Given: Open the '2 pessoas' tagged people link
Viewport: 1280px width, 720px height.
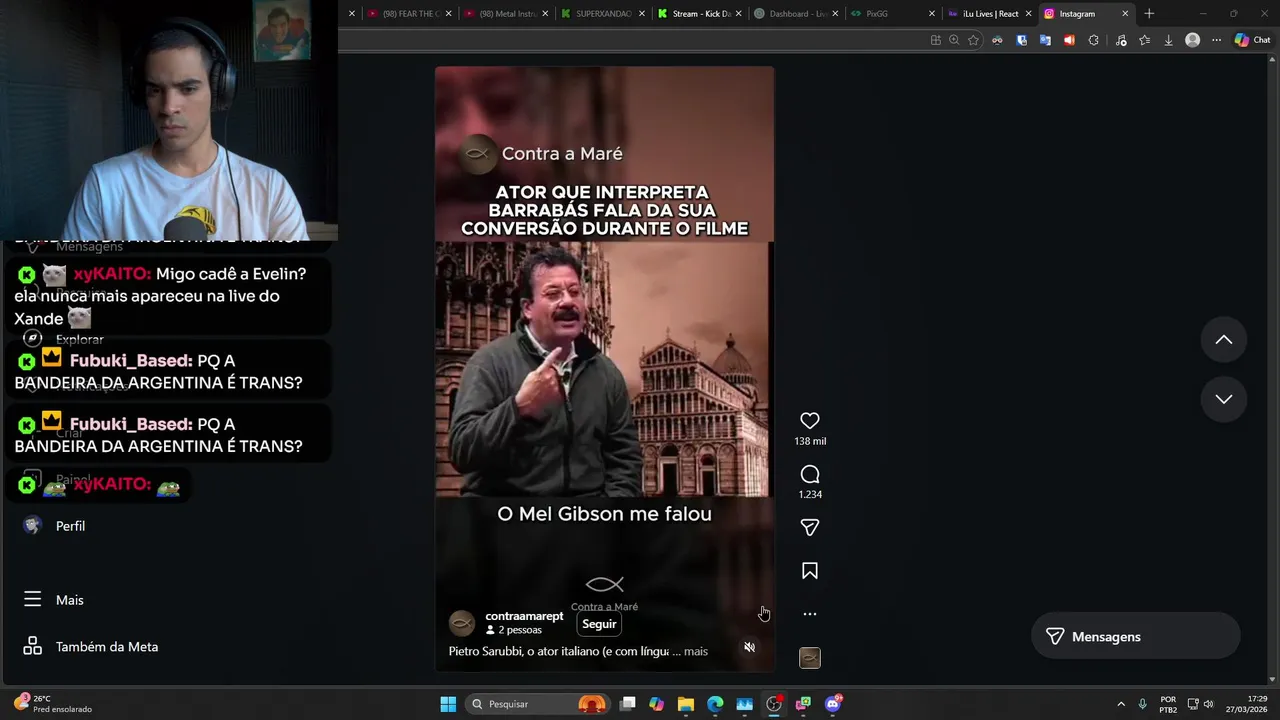Looking at the screenshot, I should pos(514,630).
